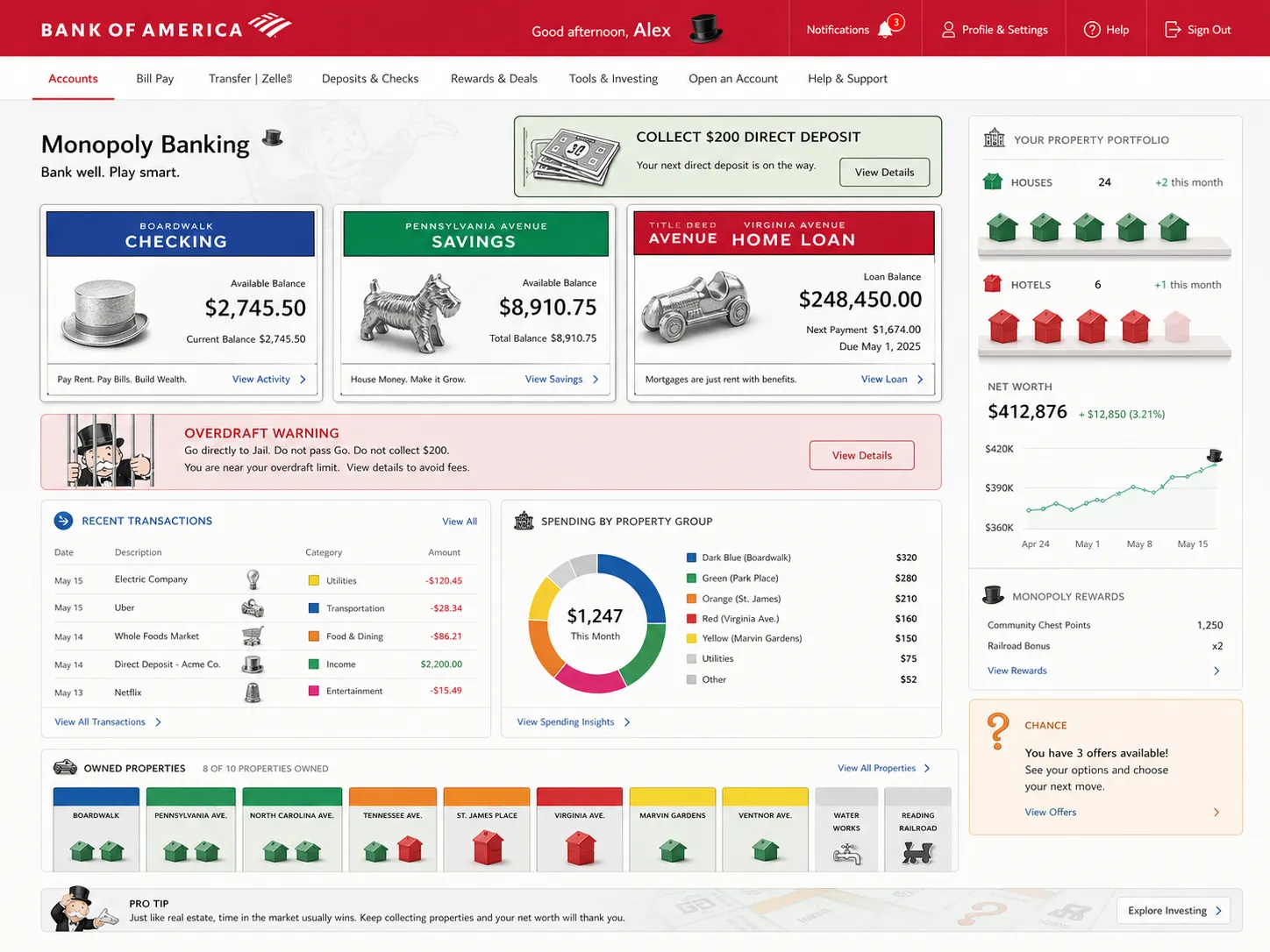
Task: Click the Red (Virginia Ave.) legend swatch
Action: point(692,619)
